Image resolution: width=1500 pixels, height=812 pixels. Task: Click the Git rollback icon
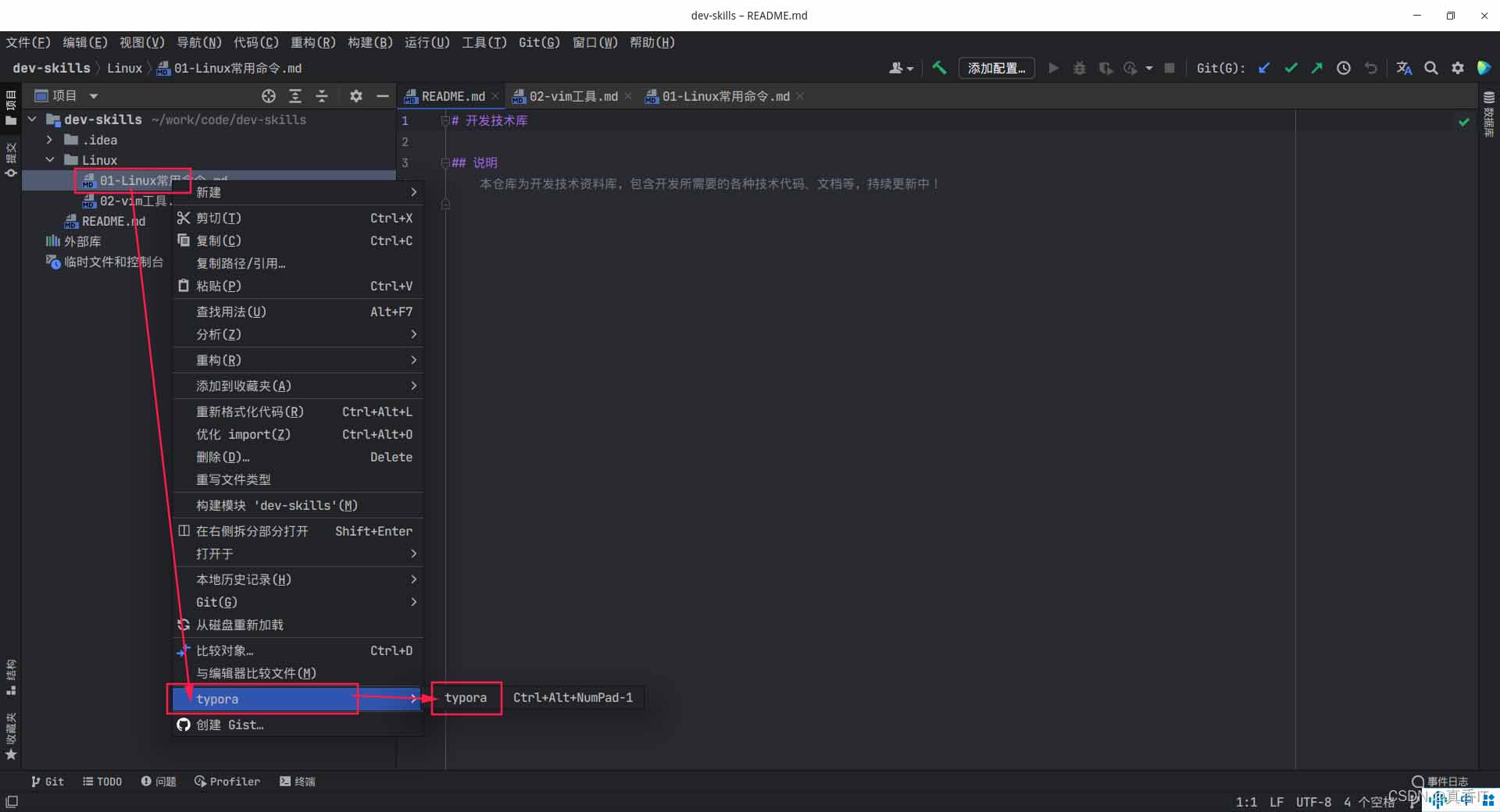pyautogui.click(x=1370, y=68)
